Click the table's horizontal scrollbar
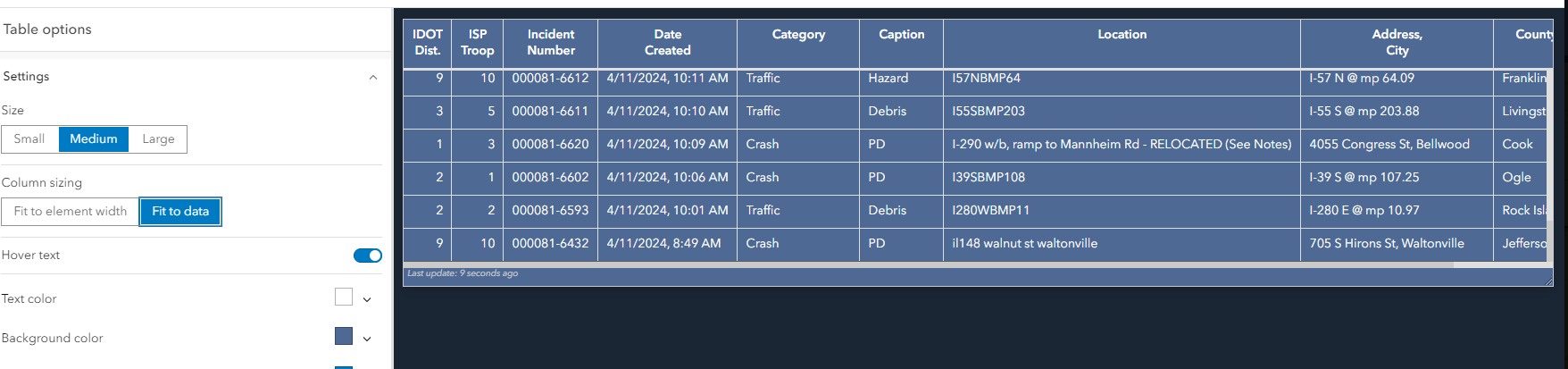 coord(929,264)
